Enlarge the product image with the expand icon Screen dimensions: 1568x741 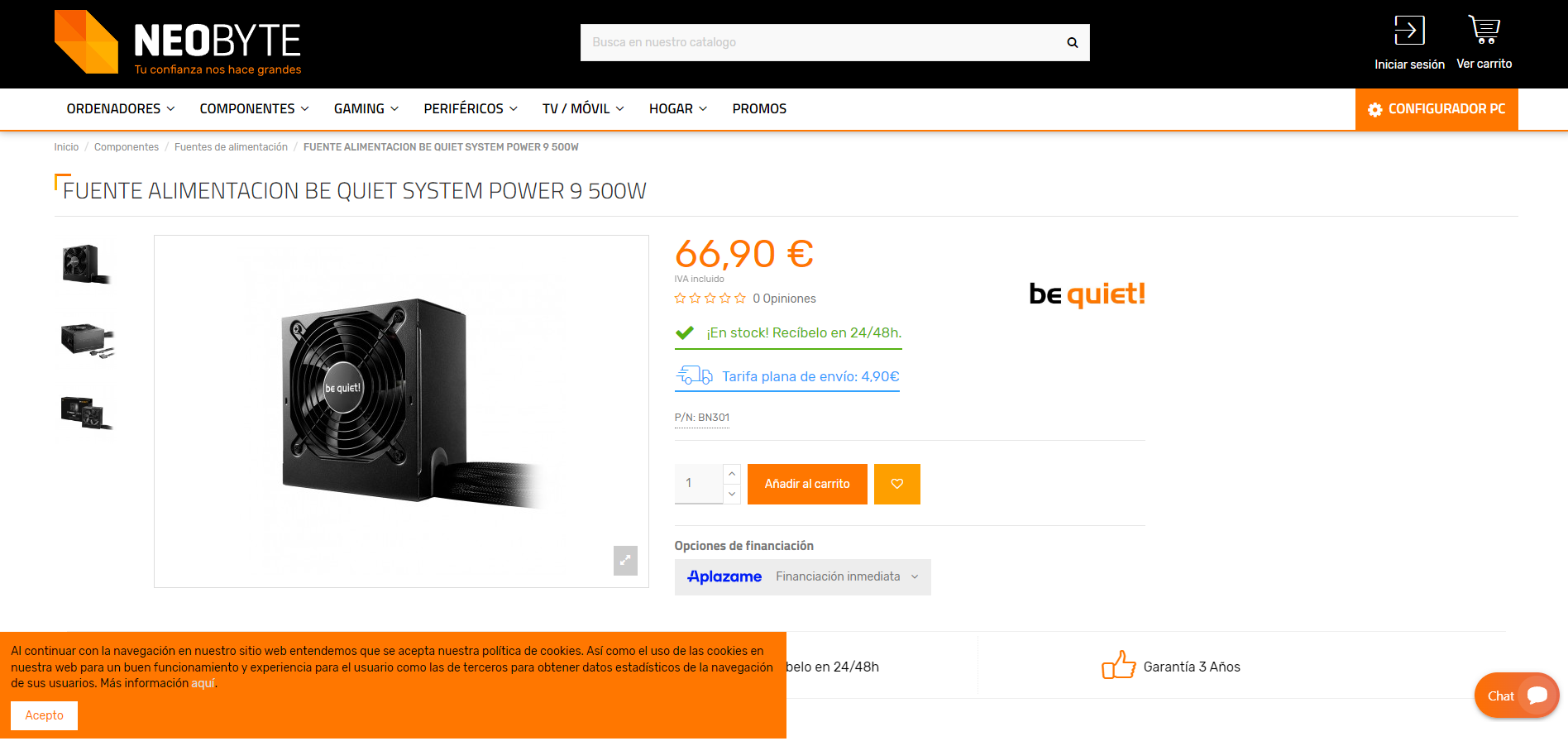point(625,560)
